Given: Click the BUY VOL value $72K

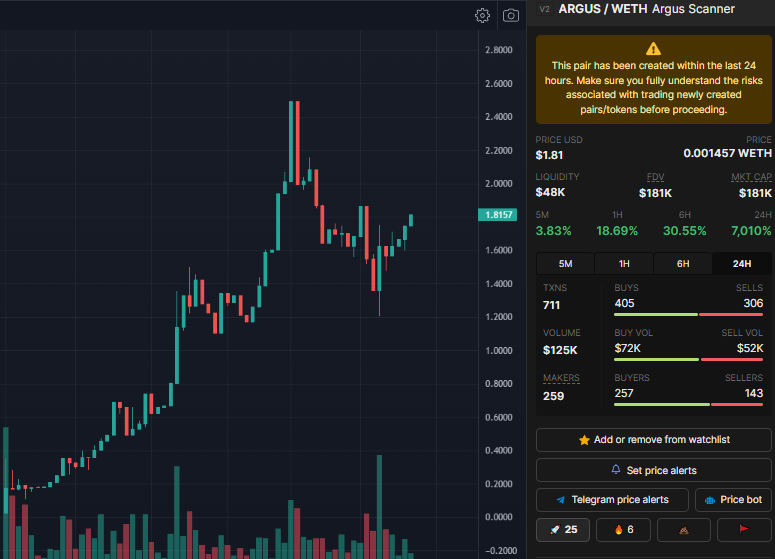Looking at the screenshot, I should (x=627, y=348).
